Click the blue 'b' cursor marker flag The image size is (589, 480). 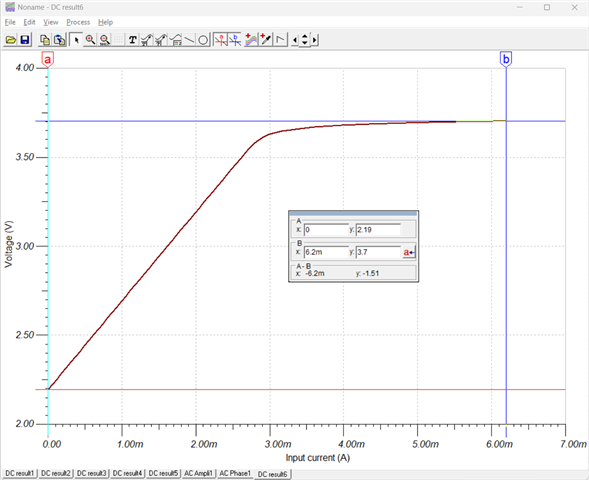[506, 59]
